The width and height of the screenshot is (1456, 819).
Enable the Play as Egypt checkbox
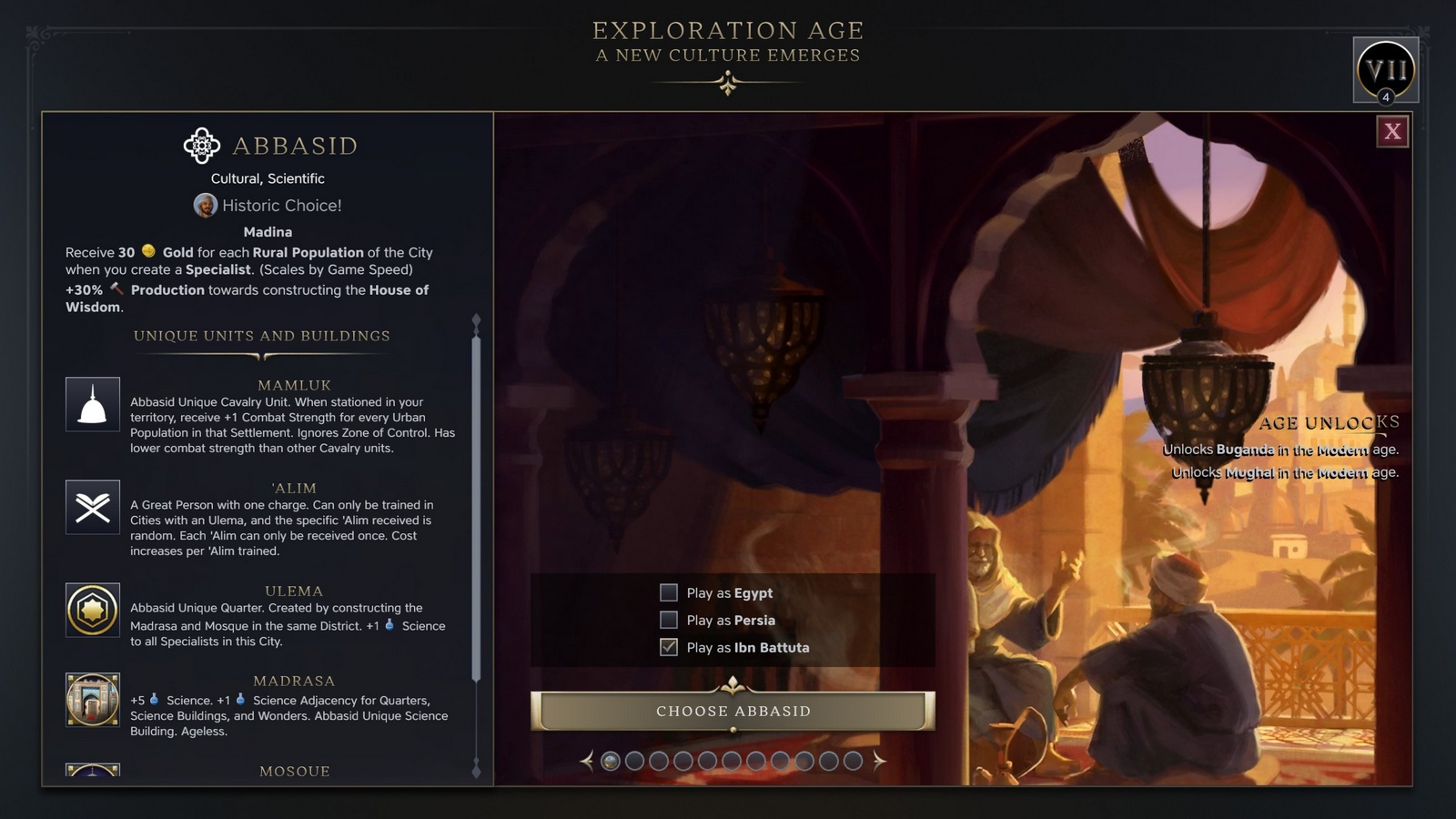coord(669,592)
